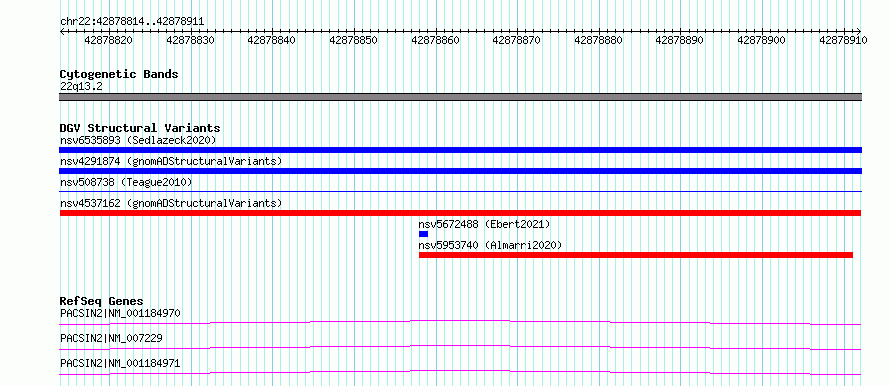The width and height of the screenshot is (890, 386).
Task: Click the Cytogenetic Bands track heading
Action: coord(119,74)
